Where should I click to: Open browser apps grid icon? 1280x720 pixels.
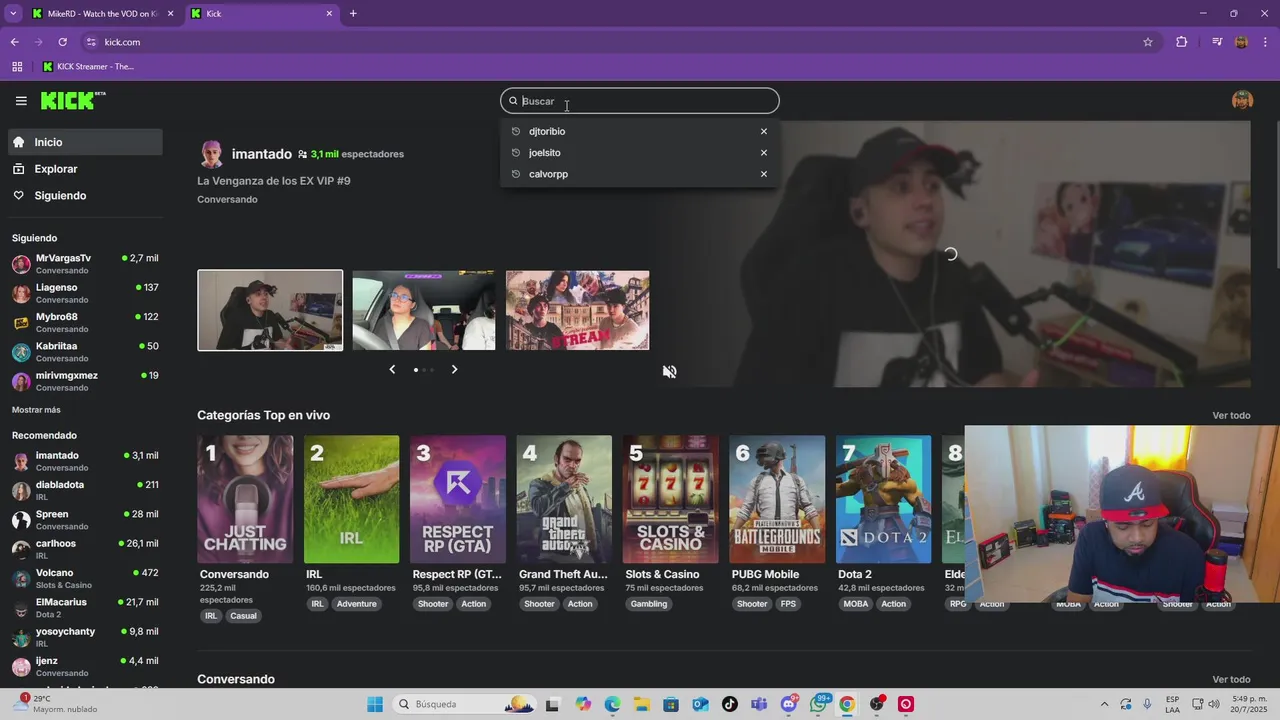(17, 67)
